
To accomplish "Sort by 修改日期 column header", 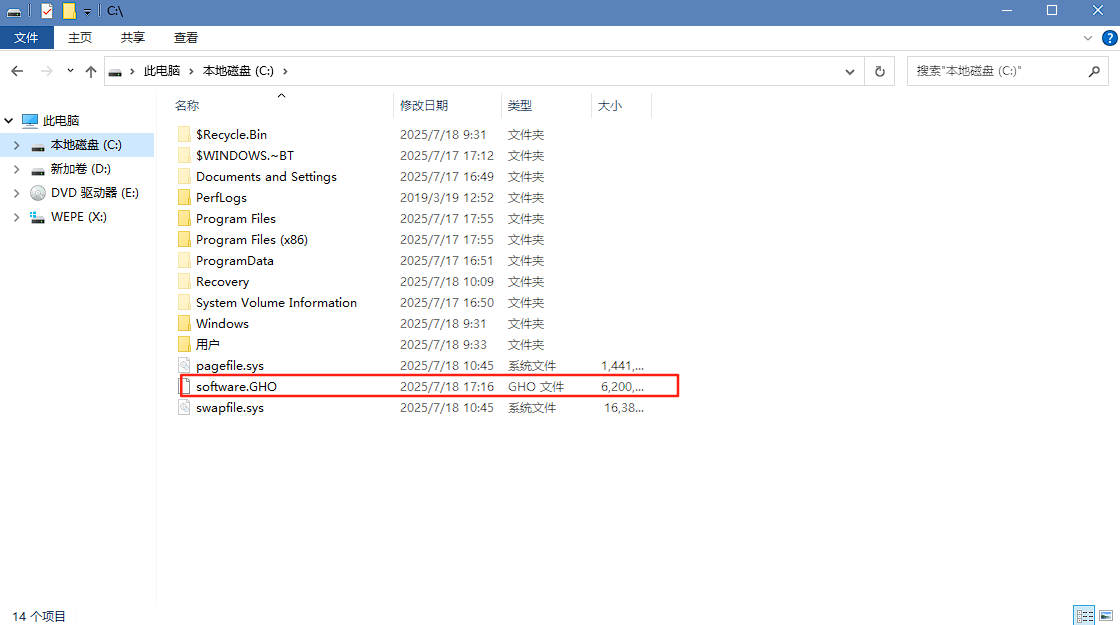I will (424, 106).
